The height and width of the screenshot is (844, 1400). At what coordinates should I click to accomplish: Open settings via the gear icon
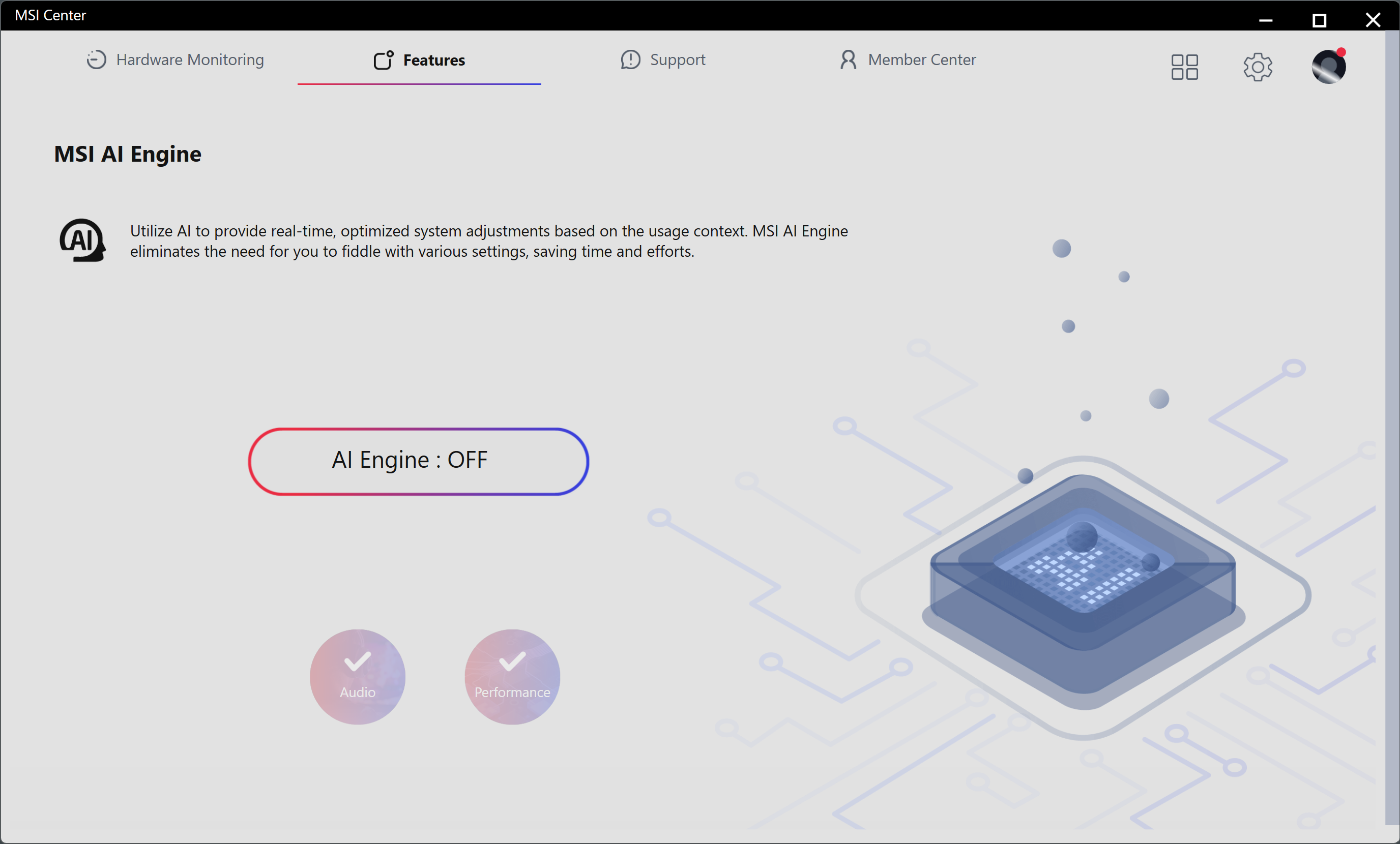1258,67
